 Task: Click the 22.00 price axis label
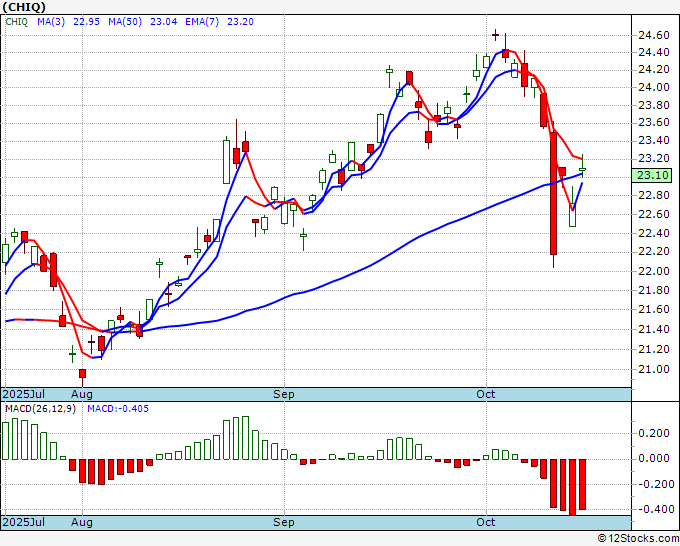click(x=654, y=271)
